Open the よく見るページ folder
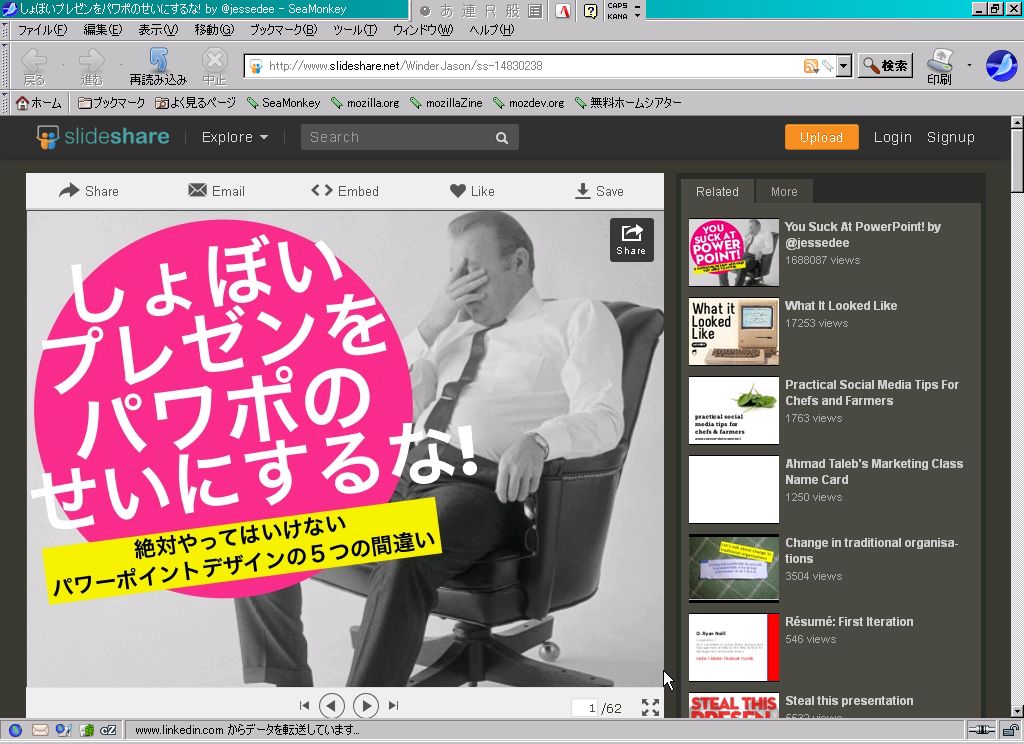The image size is (1024, 744). click(195, 103)
